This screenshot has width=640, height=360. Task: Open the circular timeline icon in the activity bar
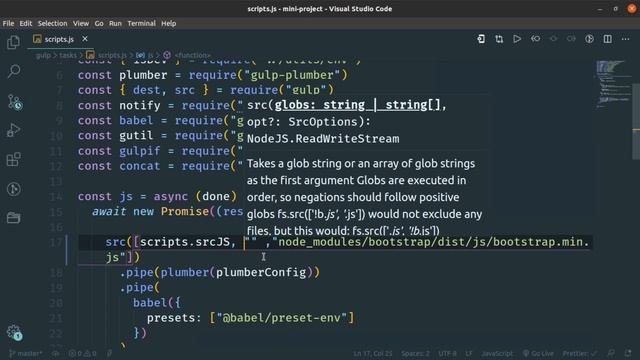coord(13,189)
